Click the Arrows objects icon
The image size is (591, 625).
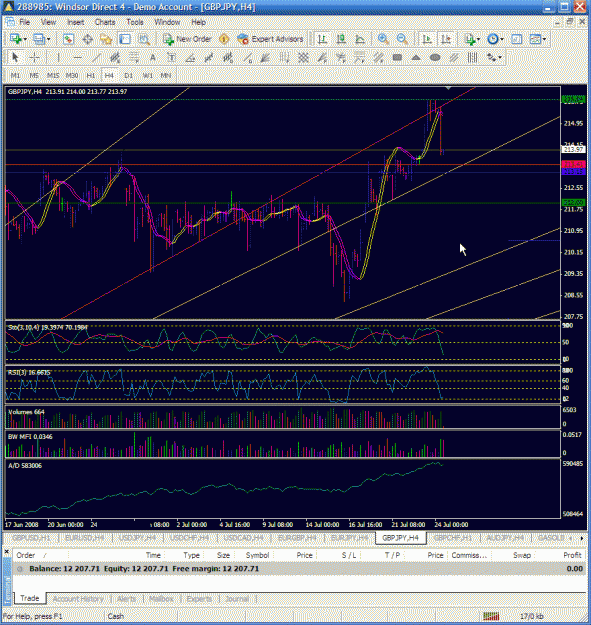[x=492, y=57]
